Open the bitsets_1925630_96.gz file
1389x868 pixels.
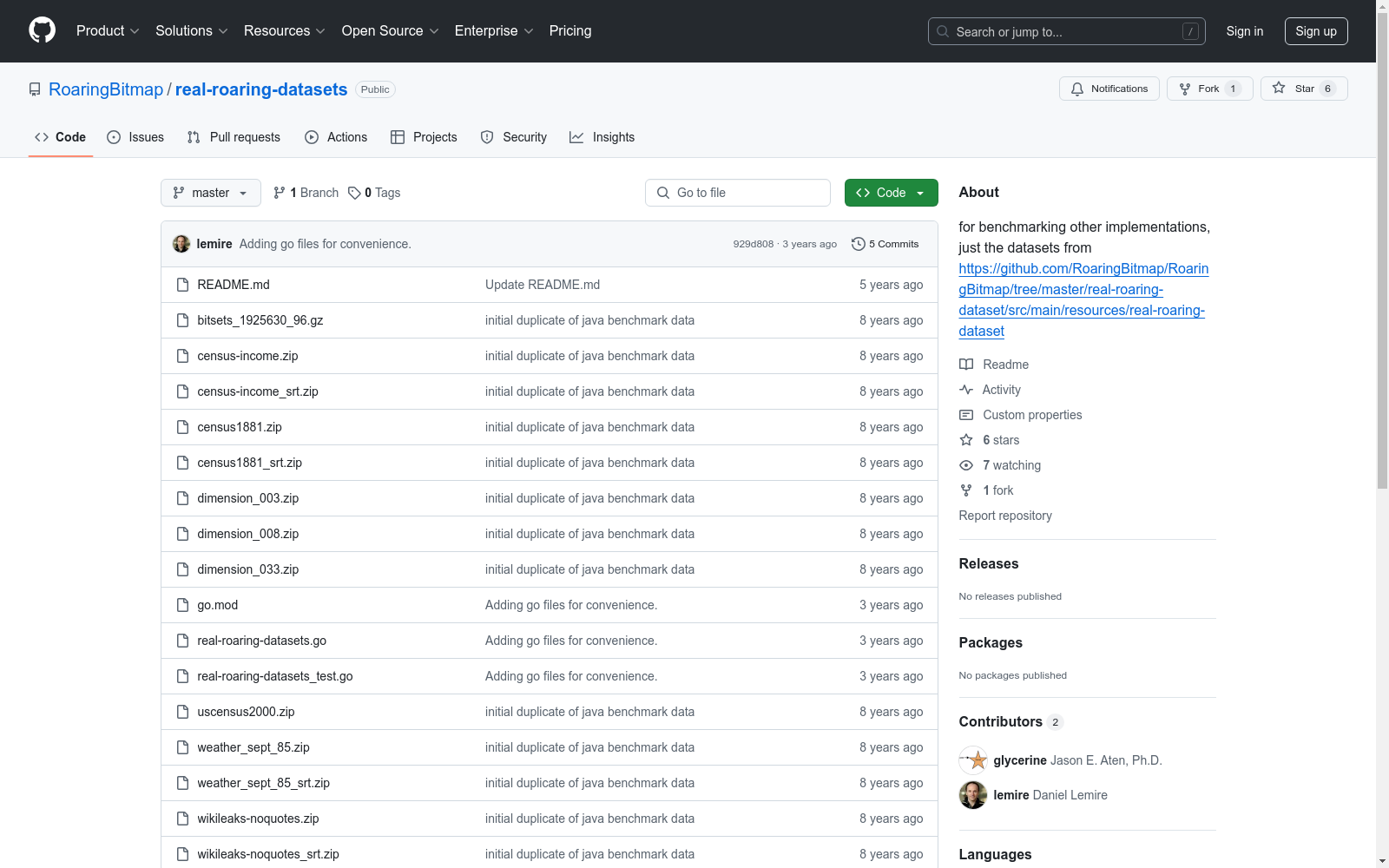click(260, 320)
